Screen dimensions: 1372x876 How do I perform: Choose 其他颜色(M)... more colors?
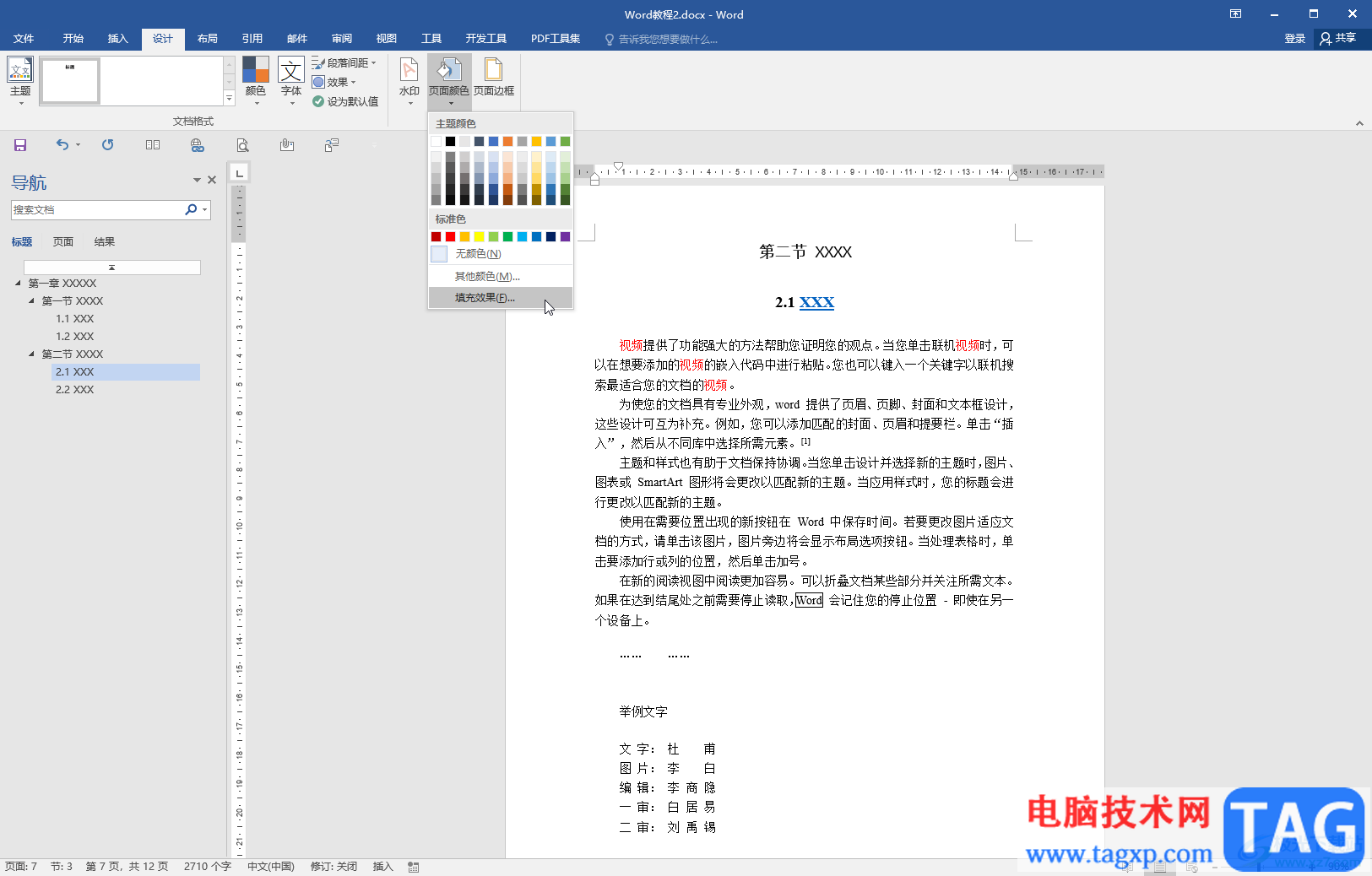coord(500,276)
